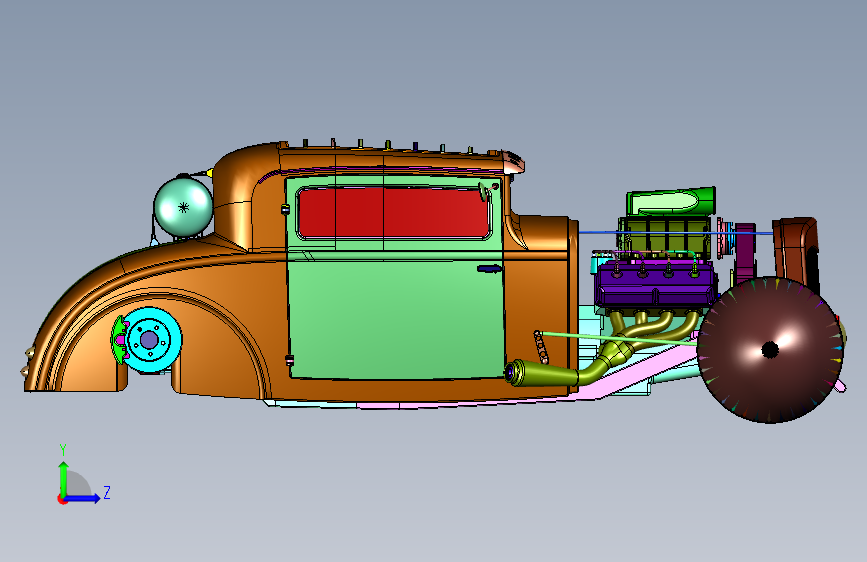Select the spherical tank behind the cab
The width and height of the screenshot is (867, 562).
click(x=183, y=207)
